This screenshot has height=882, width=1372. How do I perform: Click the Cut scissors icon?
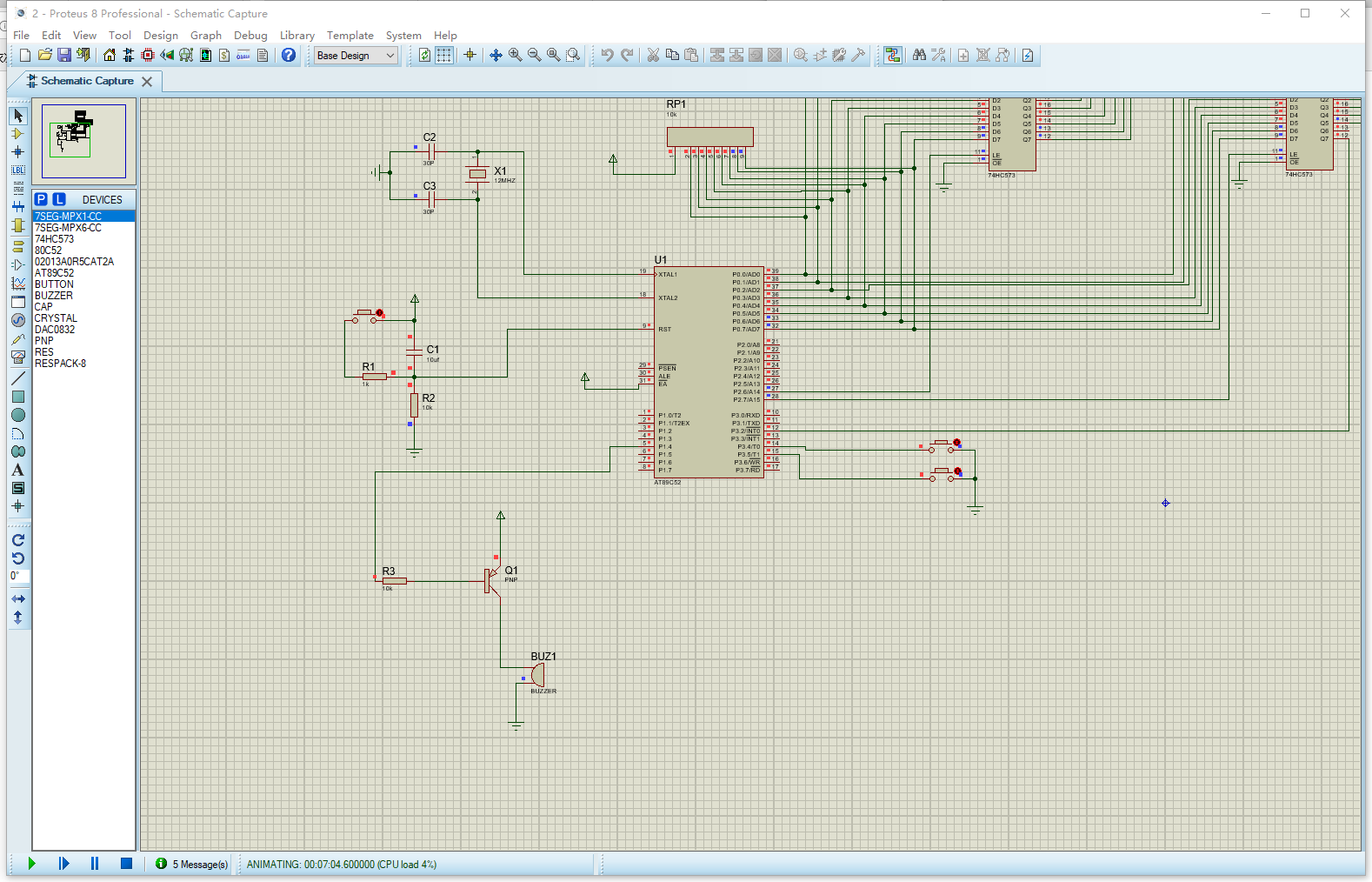coord(653,55)
